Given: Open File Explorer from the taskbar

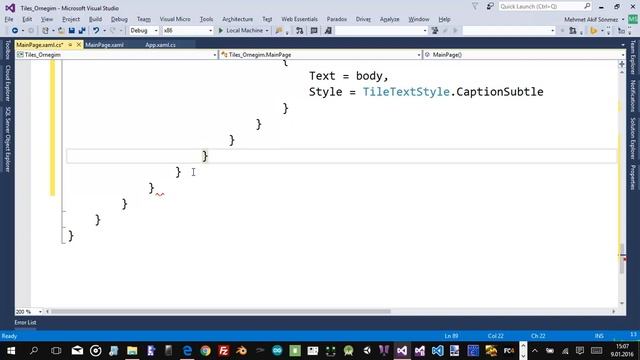Looking at the screenshot, I should [132, 351].
